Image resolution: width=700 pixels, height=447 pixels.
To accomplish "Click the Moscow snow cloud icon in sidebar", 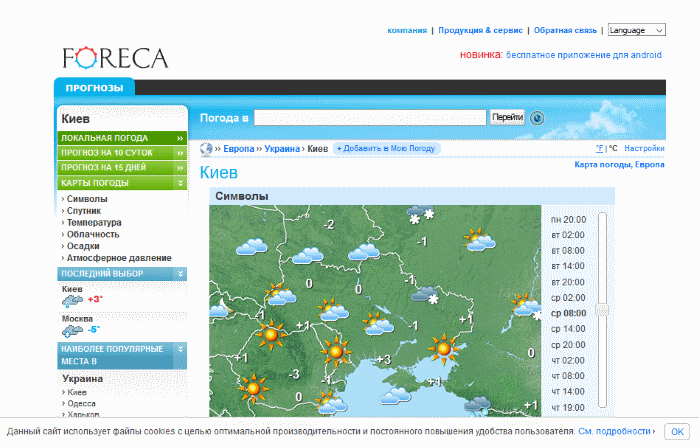I will point(72,328).
